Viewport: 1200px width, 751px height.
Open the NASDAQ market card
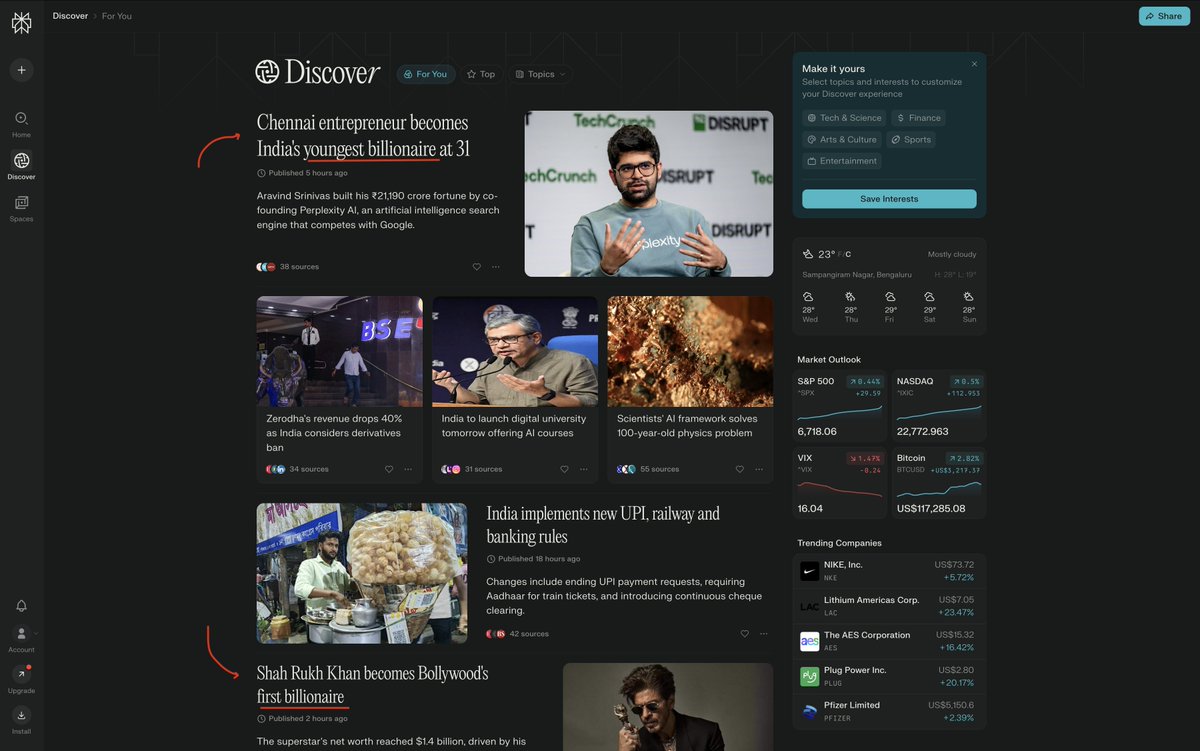tap(939, 406)
